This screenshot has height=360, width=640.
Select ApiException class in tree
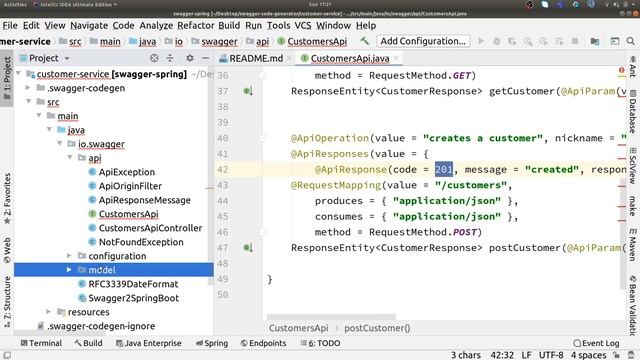[x=127, y=172]
